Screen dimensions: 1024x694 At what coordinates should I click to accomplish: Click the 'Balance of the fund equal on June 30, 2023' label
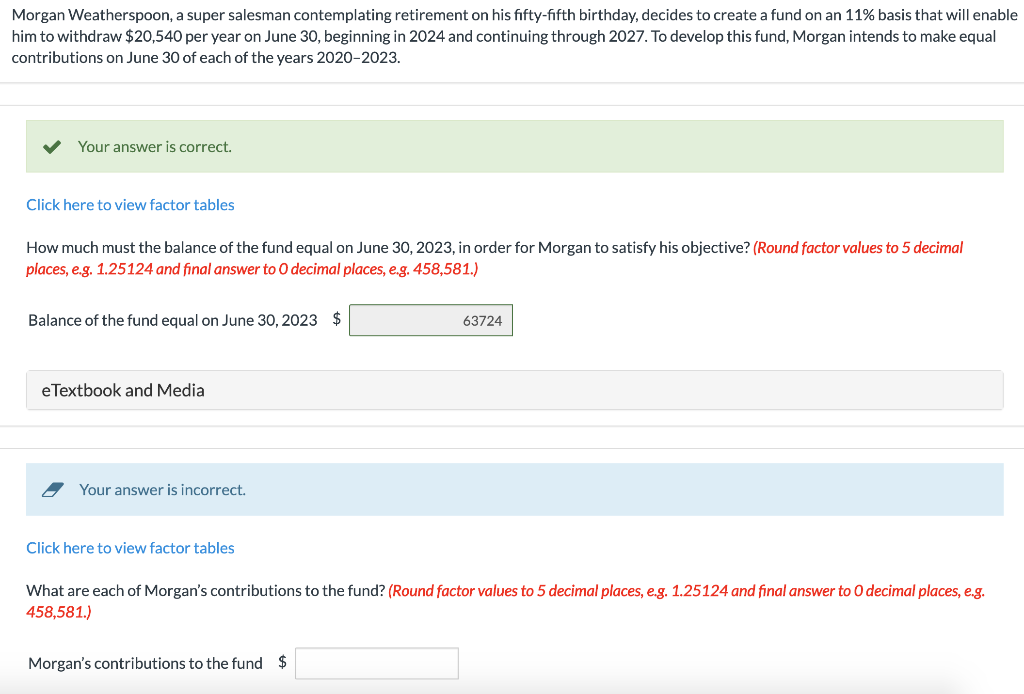(x=172, y=321)
